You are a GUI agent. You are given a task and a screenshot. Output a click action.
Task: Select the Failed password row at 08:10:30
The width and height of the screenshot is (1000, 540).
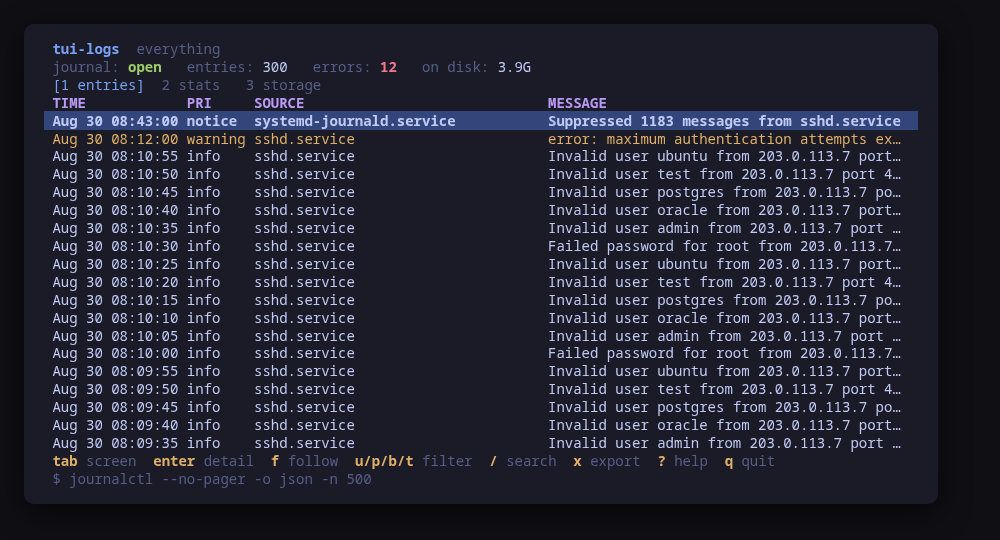pos(481,246)
